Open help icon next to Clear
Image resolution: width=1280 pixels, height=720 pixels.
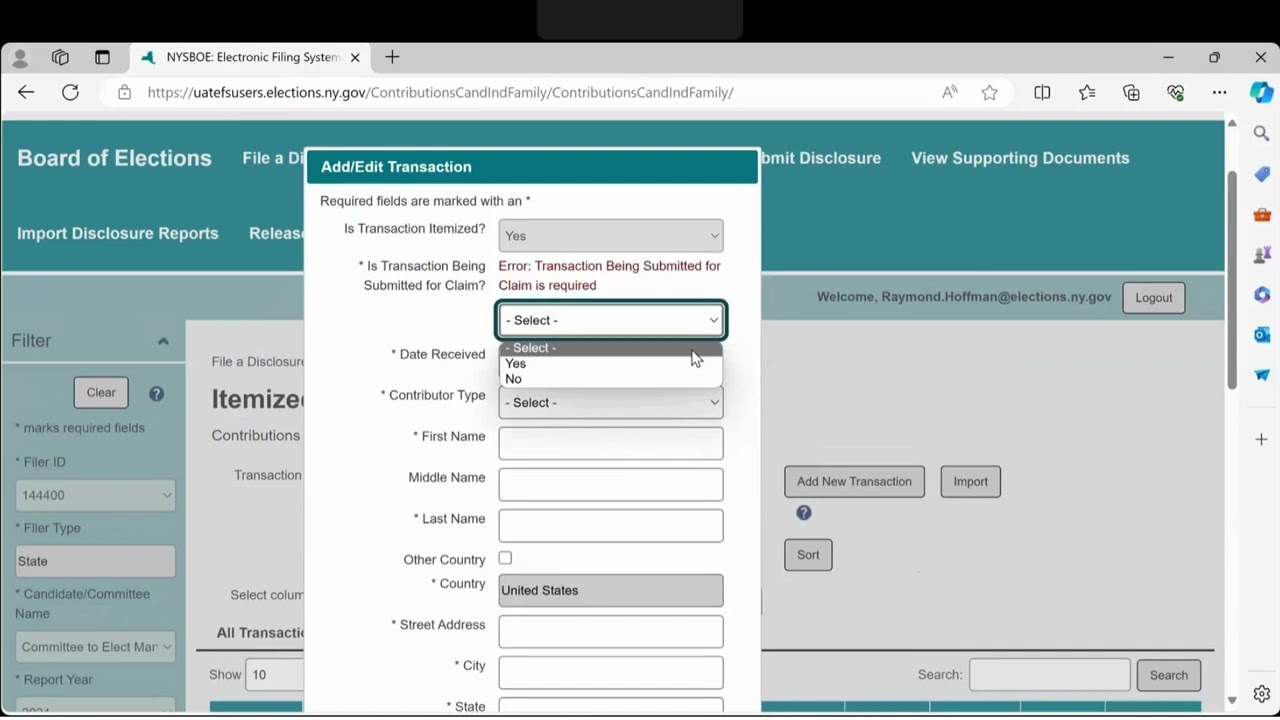pyautogui.click(x=156, y=393)
